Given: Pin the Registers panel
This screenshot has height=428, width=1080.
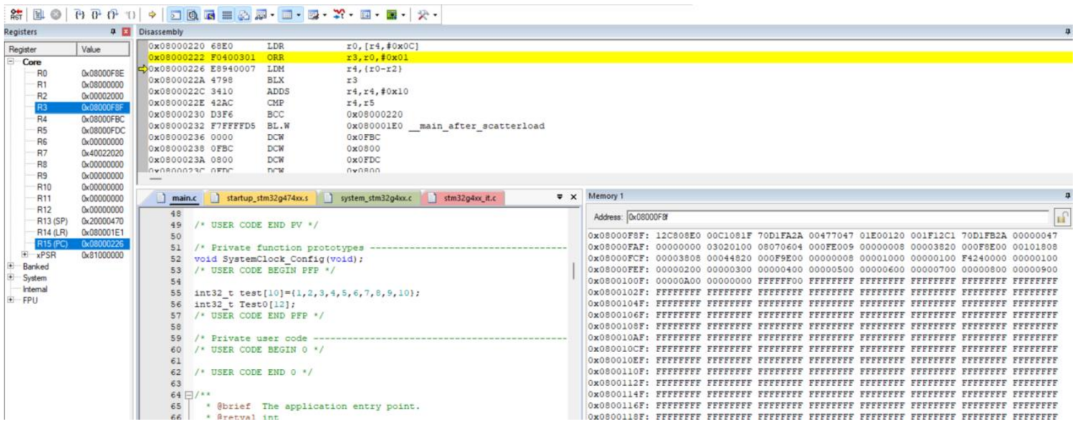Looking at the screenshot, I should (x=113, y=32).
